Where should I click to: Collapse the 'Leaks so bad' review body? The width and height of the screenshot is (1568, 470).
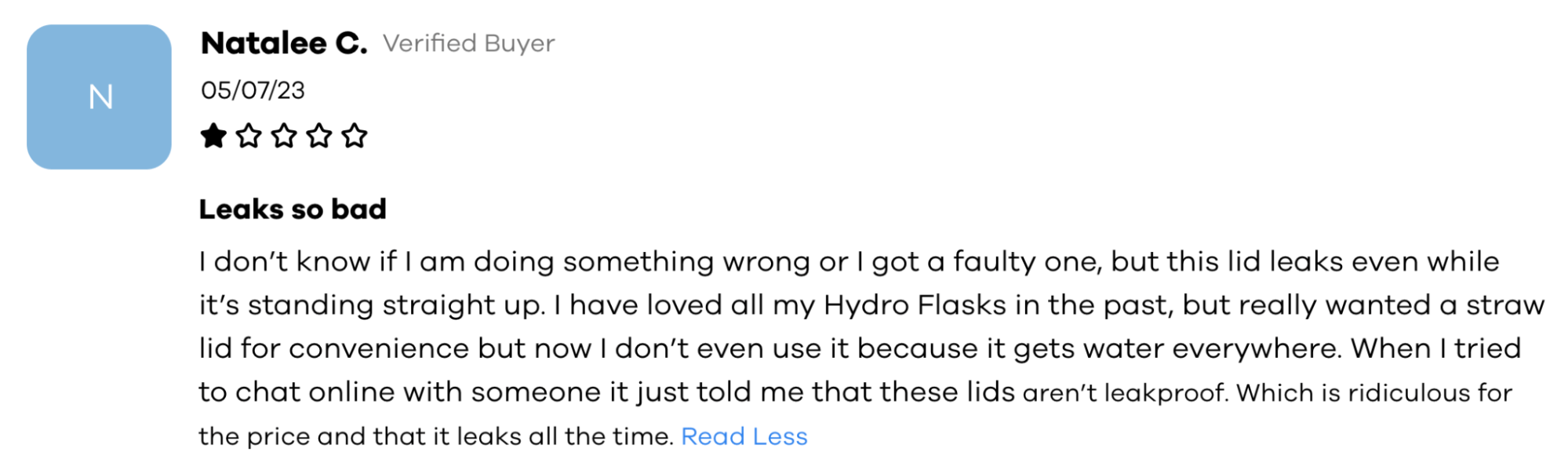(x=744, y=436)
